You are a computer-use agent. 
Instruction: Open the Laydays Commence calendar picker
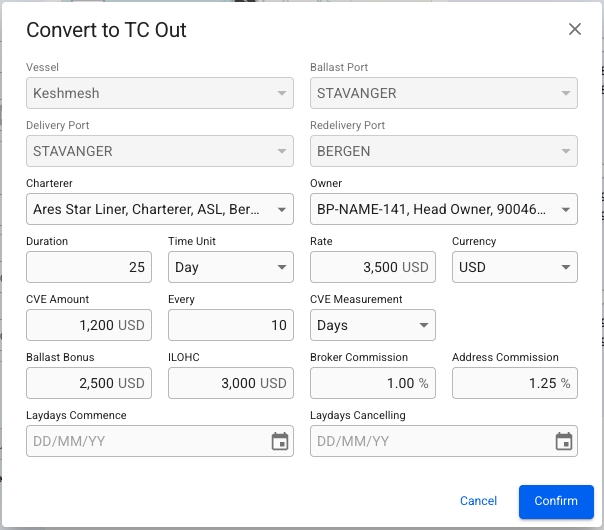[280, 441]
